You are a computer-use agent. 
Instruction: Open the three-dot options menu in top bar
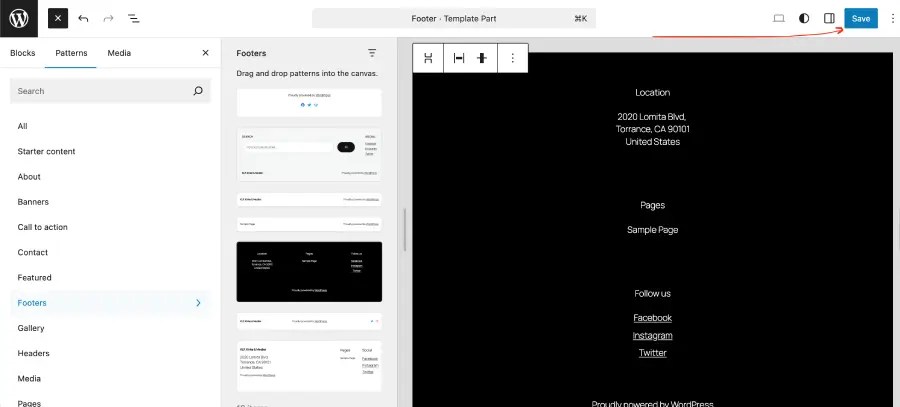(892, 18)
